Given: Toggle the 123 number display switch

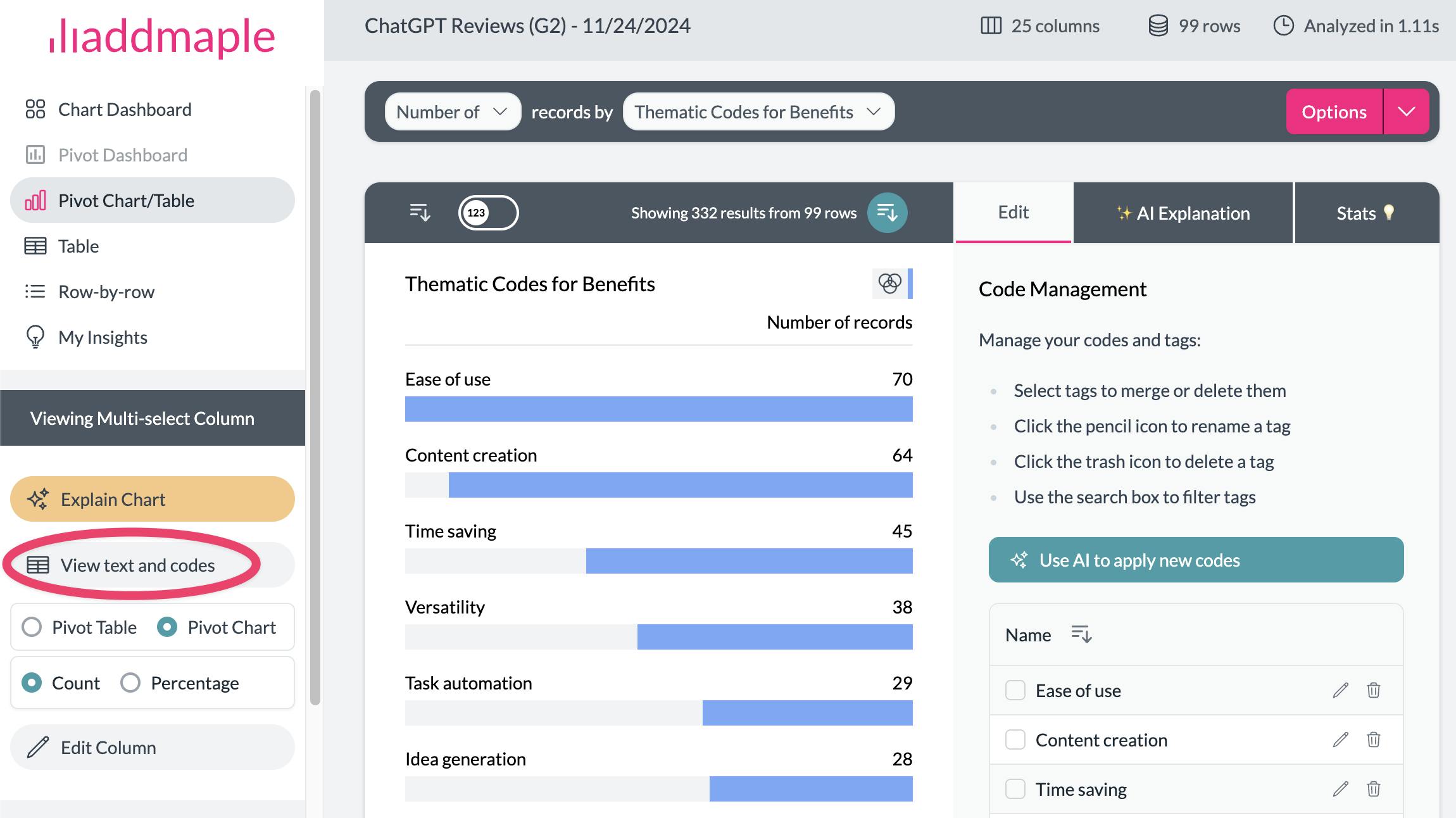Looking at the screenshot, I should pos(488,213).
